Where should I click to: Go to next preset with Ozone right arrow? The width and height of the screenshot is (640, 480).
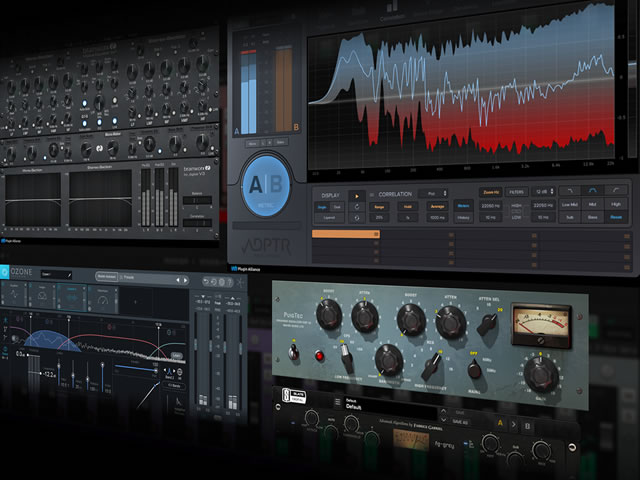185,280
